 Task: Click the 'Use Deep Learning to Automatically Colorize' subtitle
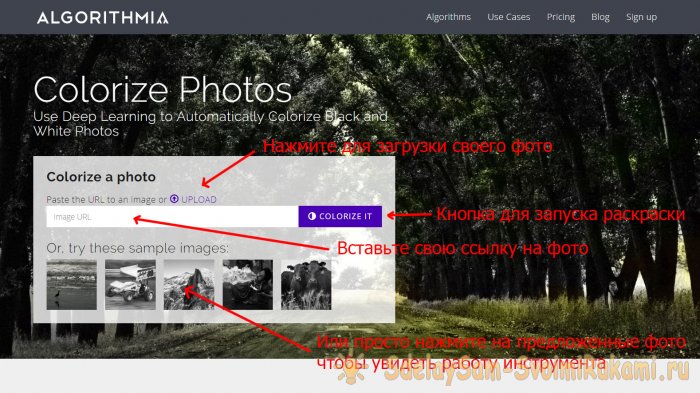point(210,124)
